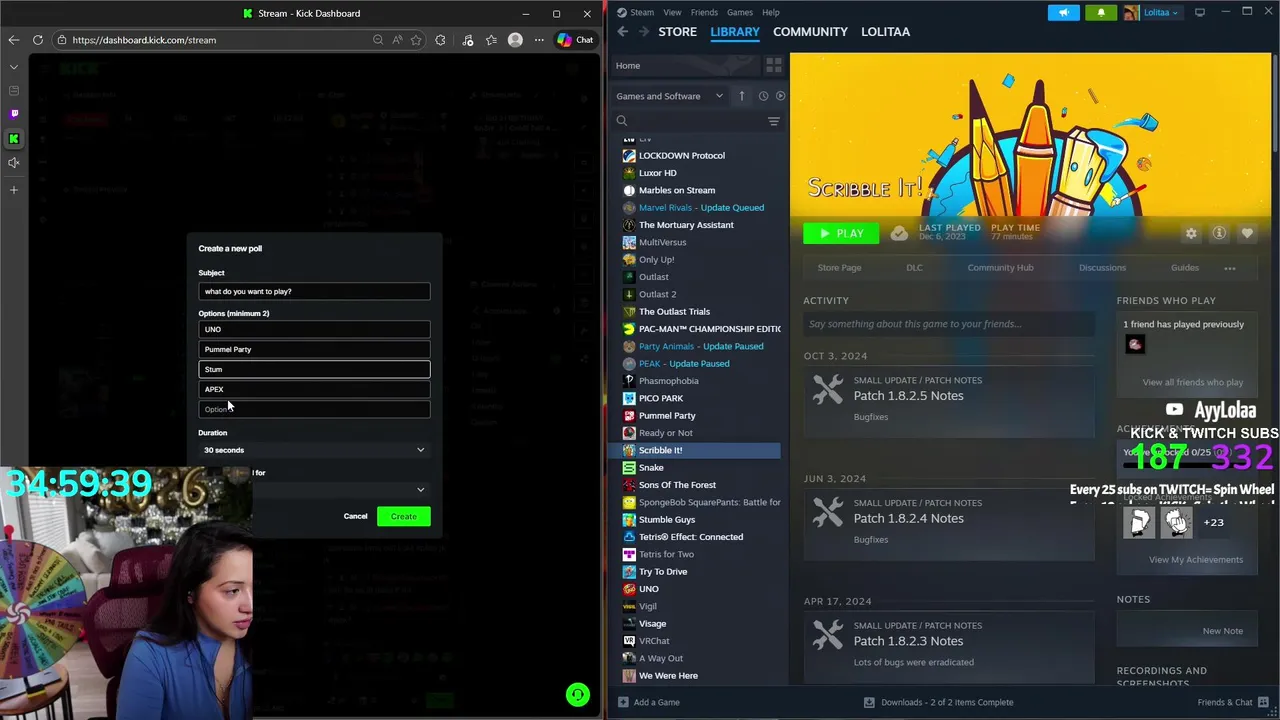Click Add a Game at the bottom

tap(647, 702)
